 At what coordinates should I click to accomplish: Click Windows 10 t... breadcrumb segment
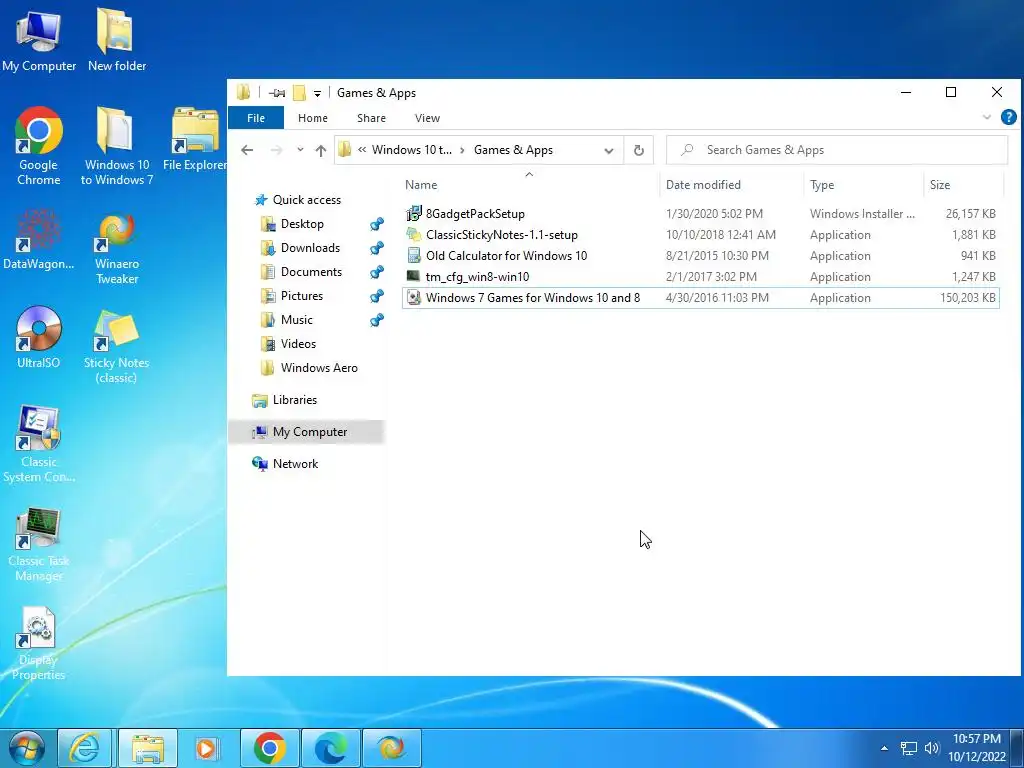click(x=411, y=150)
